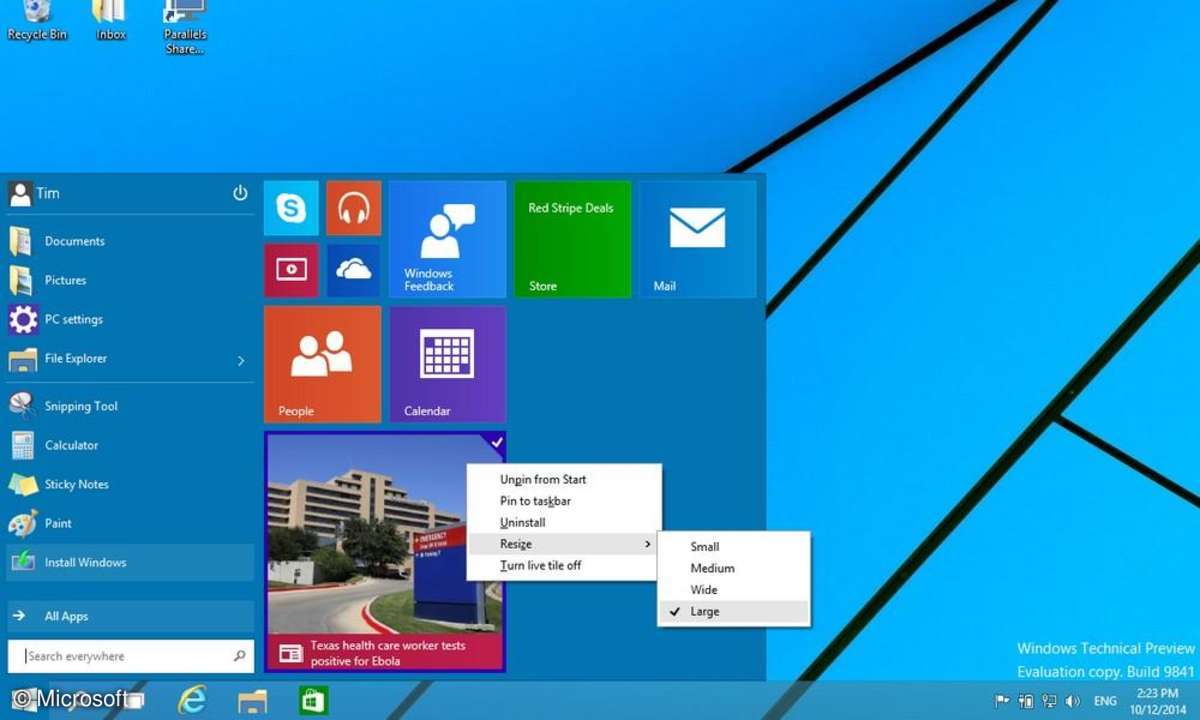
Task: Click the search magnifier icon
Action: click(x=239, y=656)
